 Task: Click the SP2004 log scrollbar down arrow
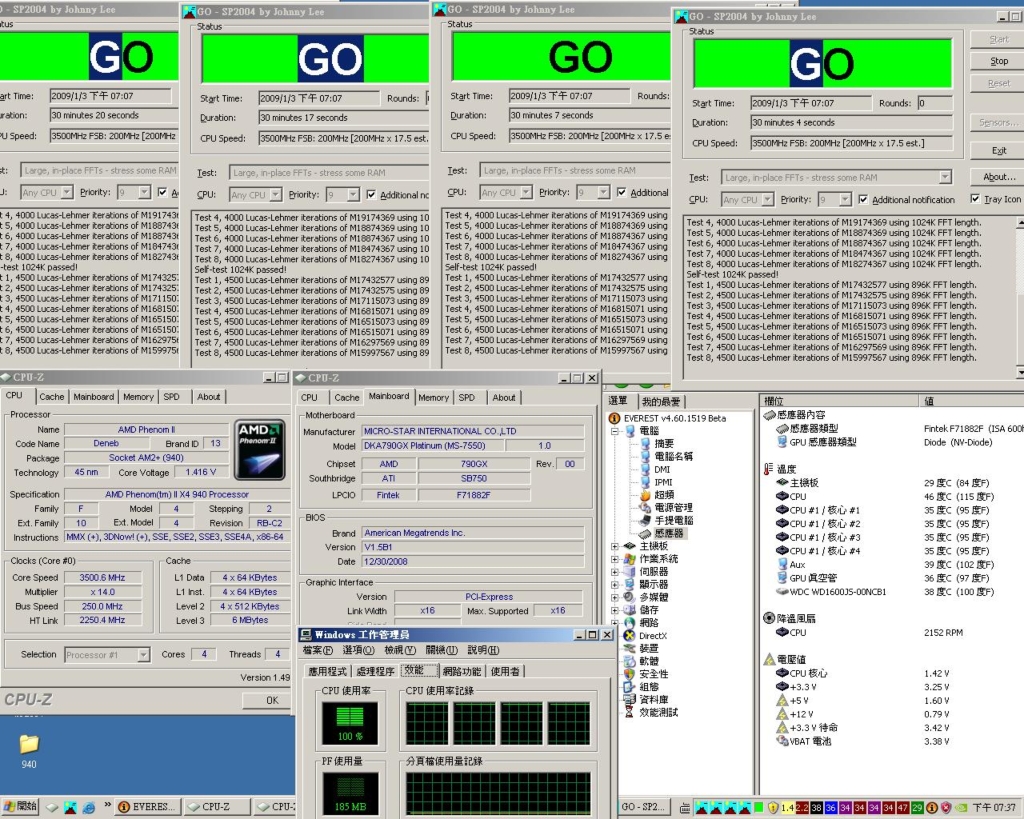tap(1020, 373)
